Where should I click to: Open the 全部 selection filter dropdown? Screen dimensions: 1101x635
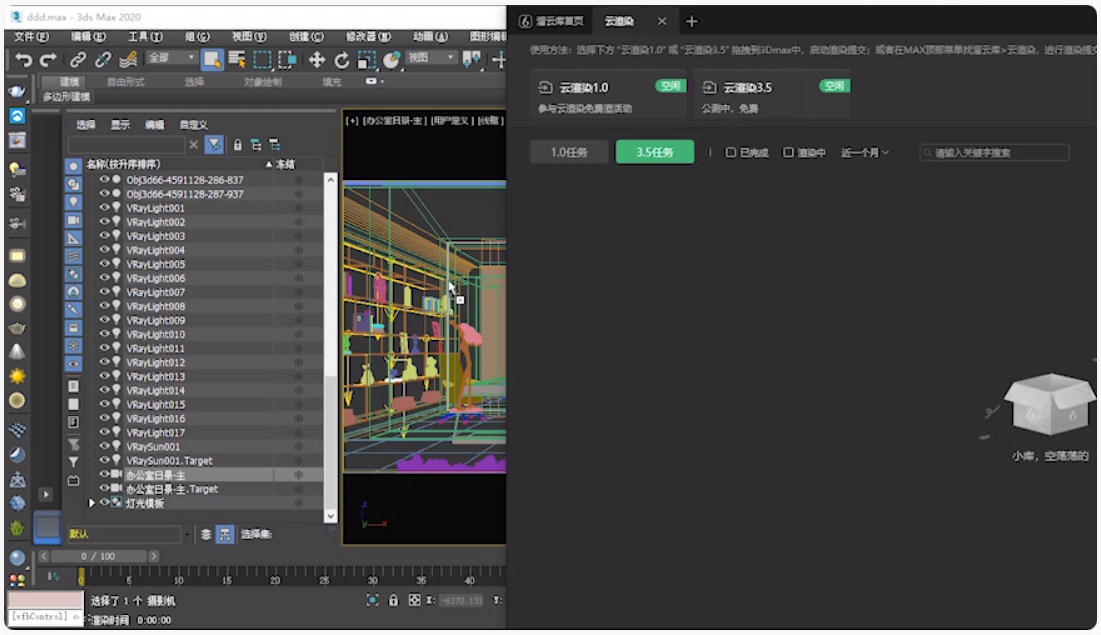click(171, 58)
